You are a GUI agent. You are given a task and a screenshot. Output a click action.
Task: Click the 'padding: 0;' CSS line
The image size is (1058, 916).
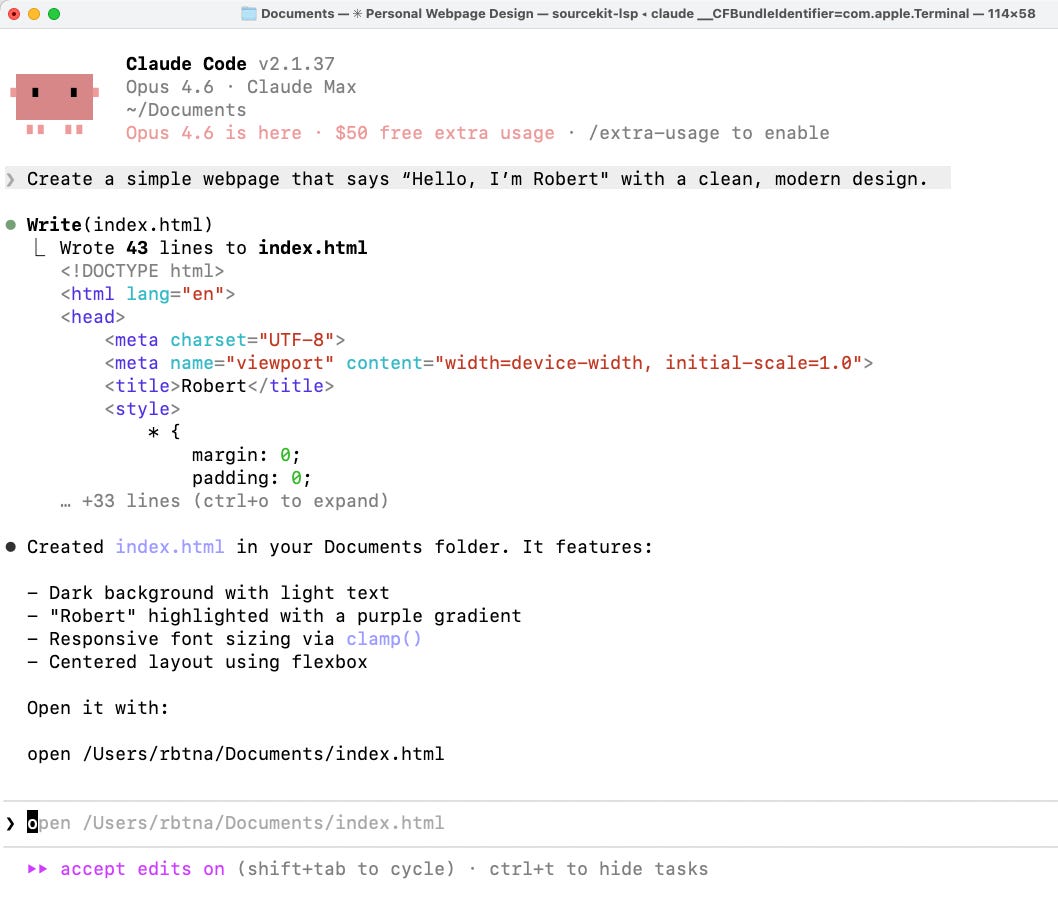pyautogui.click(x=252, y=478)
